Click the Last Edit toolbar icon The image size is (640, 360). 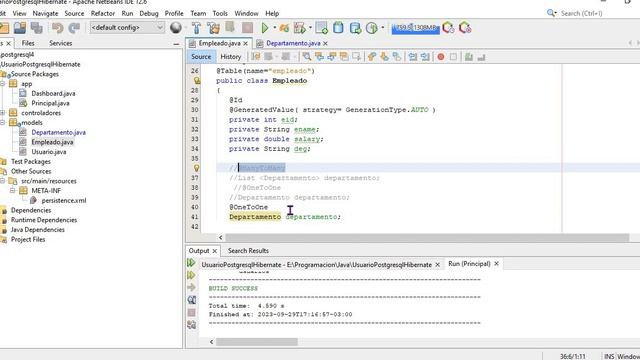(x=256, y=57)
